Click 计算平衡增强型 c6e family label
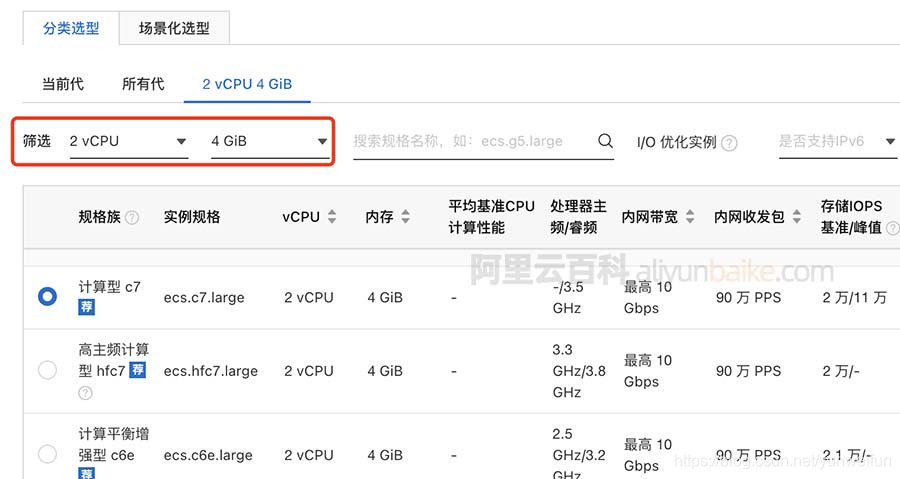Viewport: 900px width, 479px height. (114, 445)
